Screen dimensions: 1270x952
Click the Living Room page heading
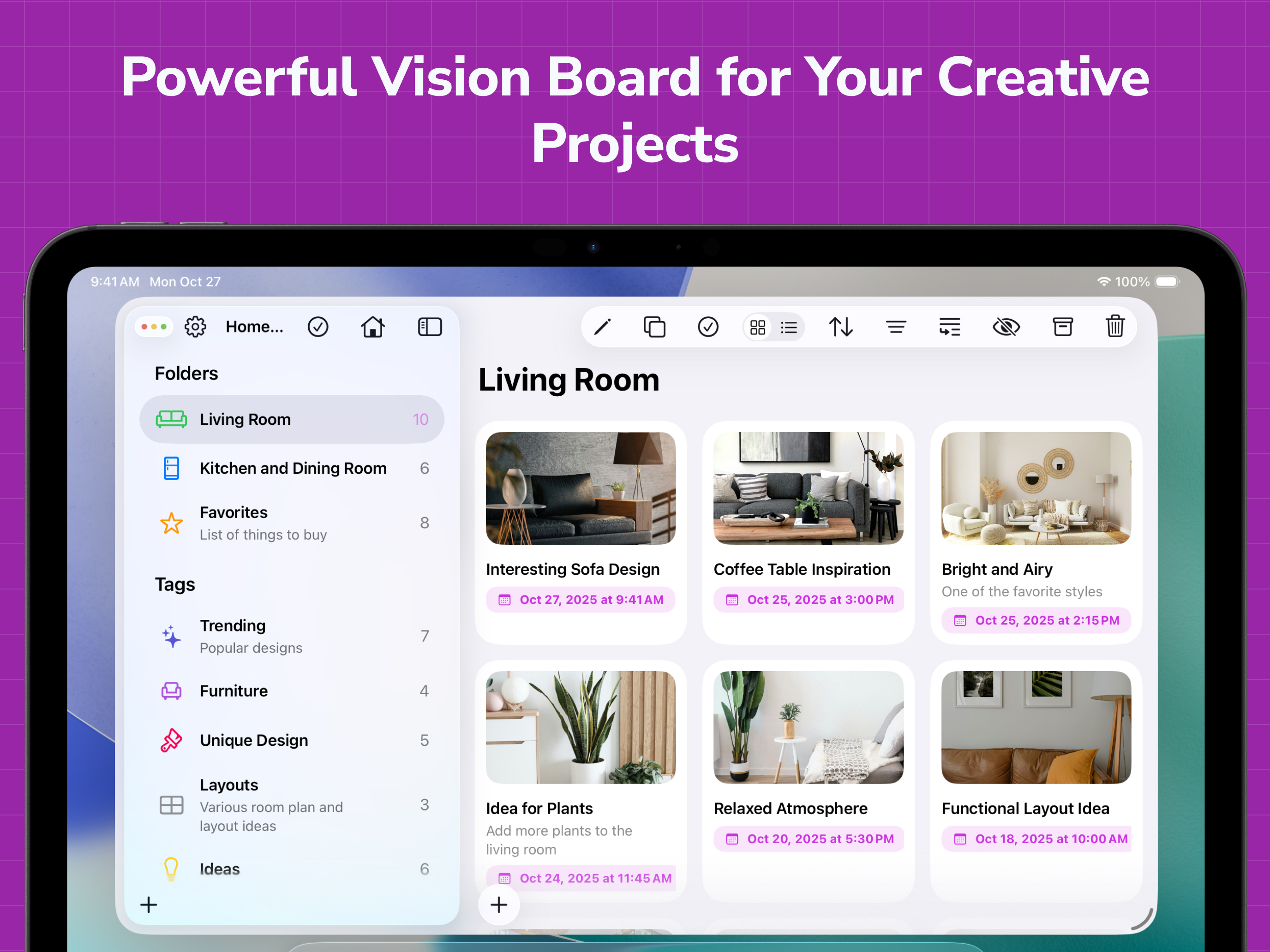(569, 380)
